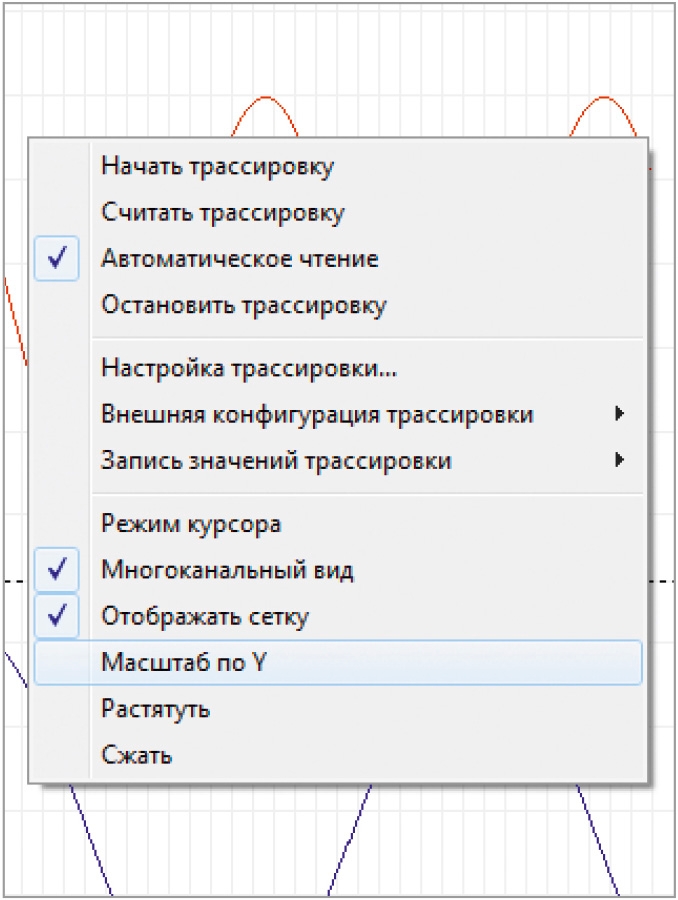Select Начать трассировку menu entry
This screenshot has width=678, height=900.
coord(338,166)
